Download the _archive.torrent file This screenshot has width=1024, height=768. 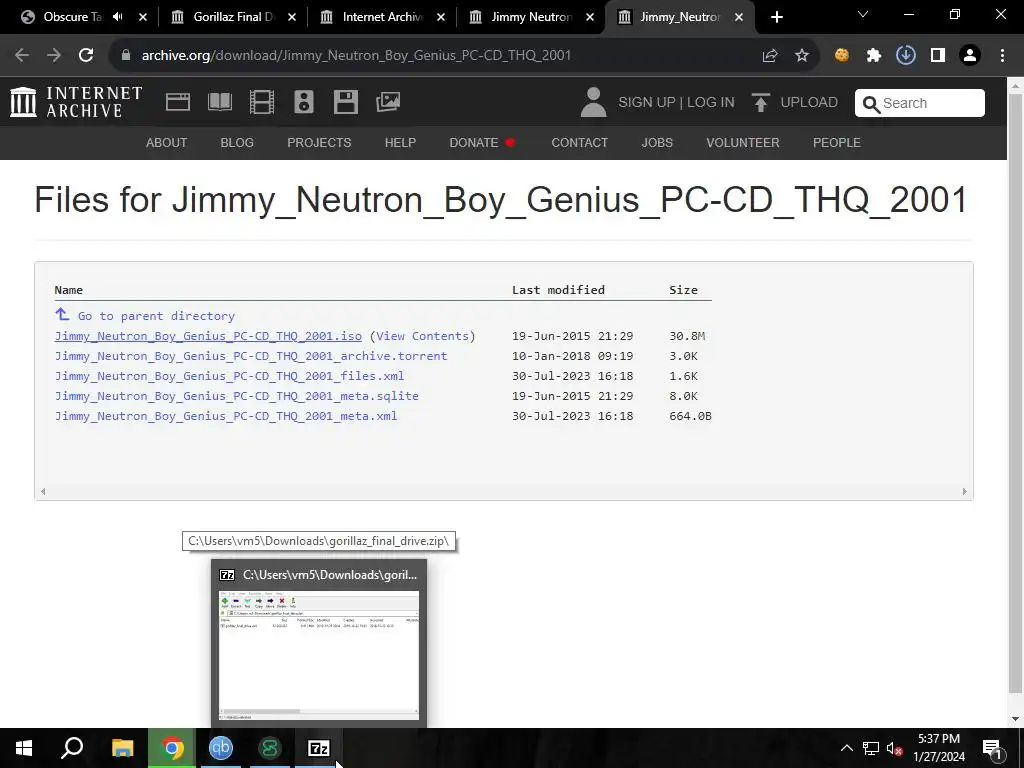[x=251, y=356]
